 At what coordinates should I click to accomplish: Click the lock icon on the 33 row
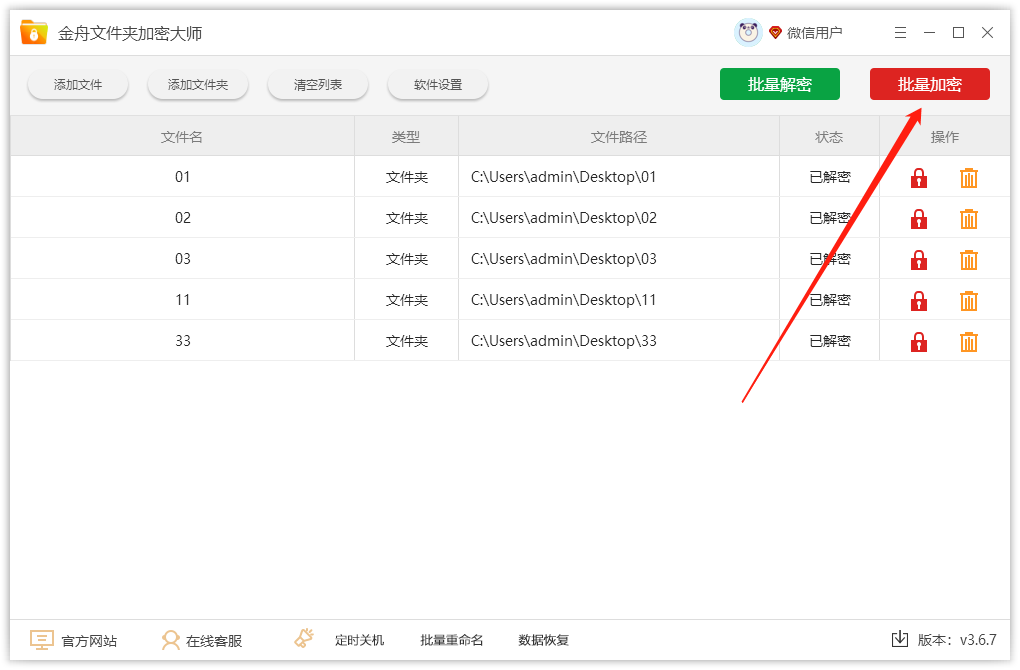(918, 341)
